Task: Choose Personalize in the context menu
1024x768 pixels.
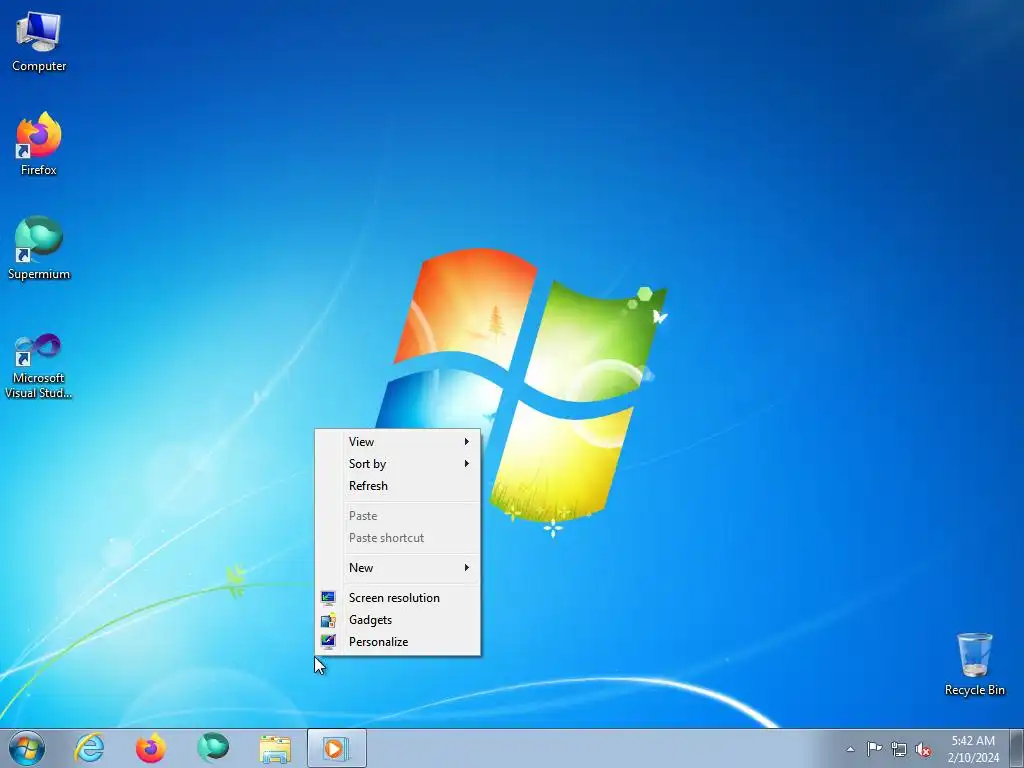Action: 398,642
